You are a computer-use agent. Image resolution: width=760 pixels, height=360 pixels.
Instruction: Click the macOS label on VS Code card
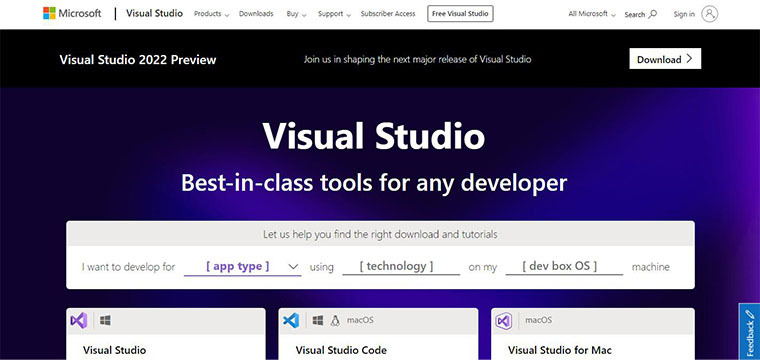360,320
